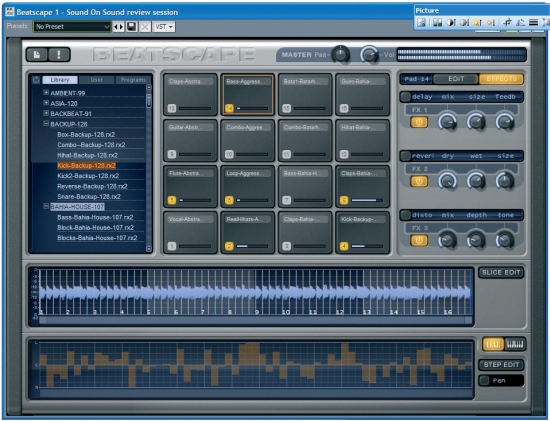Switch to piano keyboard view icon

[514, 344]
